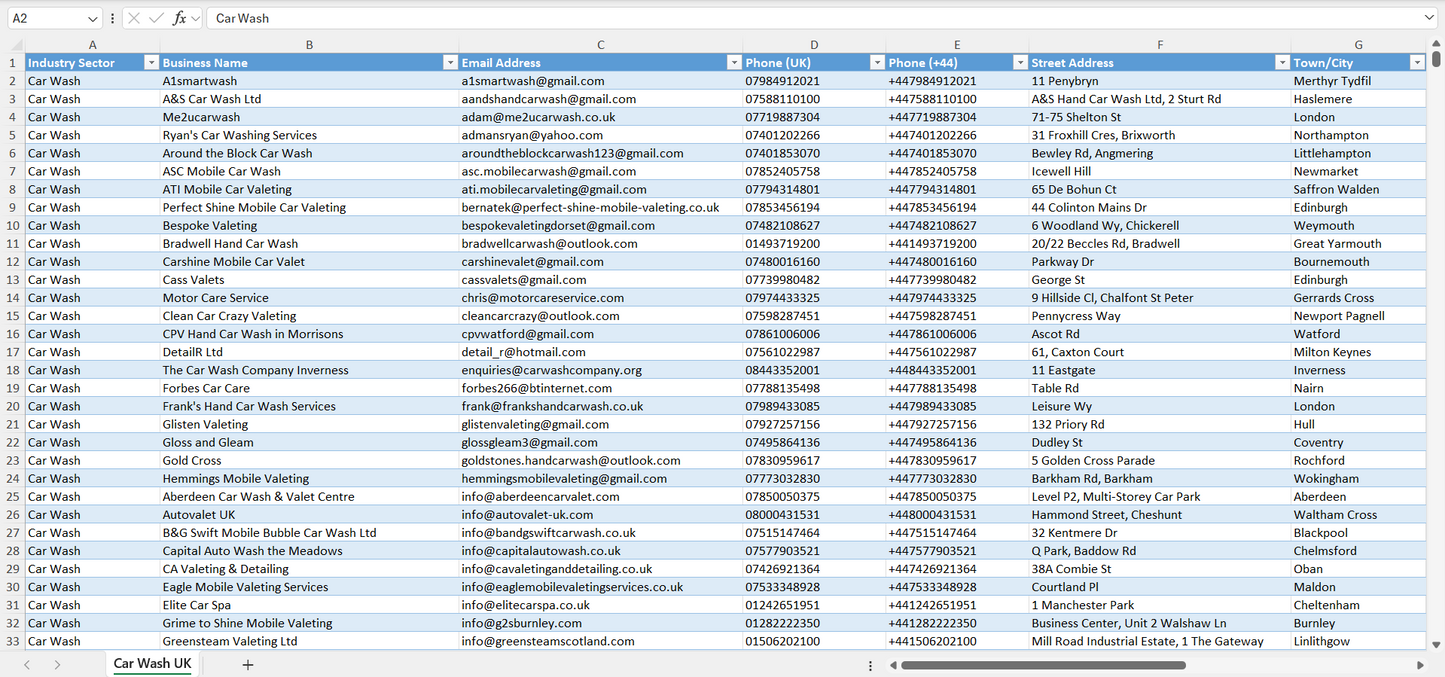The width and height of the screenshot is (1445, 677).
Task: Select column D header
Action: point(814,45)
